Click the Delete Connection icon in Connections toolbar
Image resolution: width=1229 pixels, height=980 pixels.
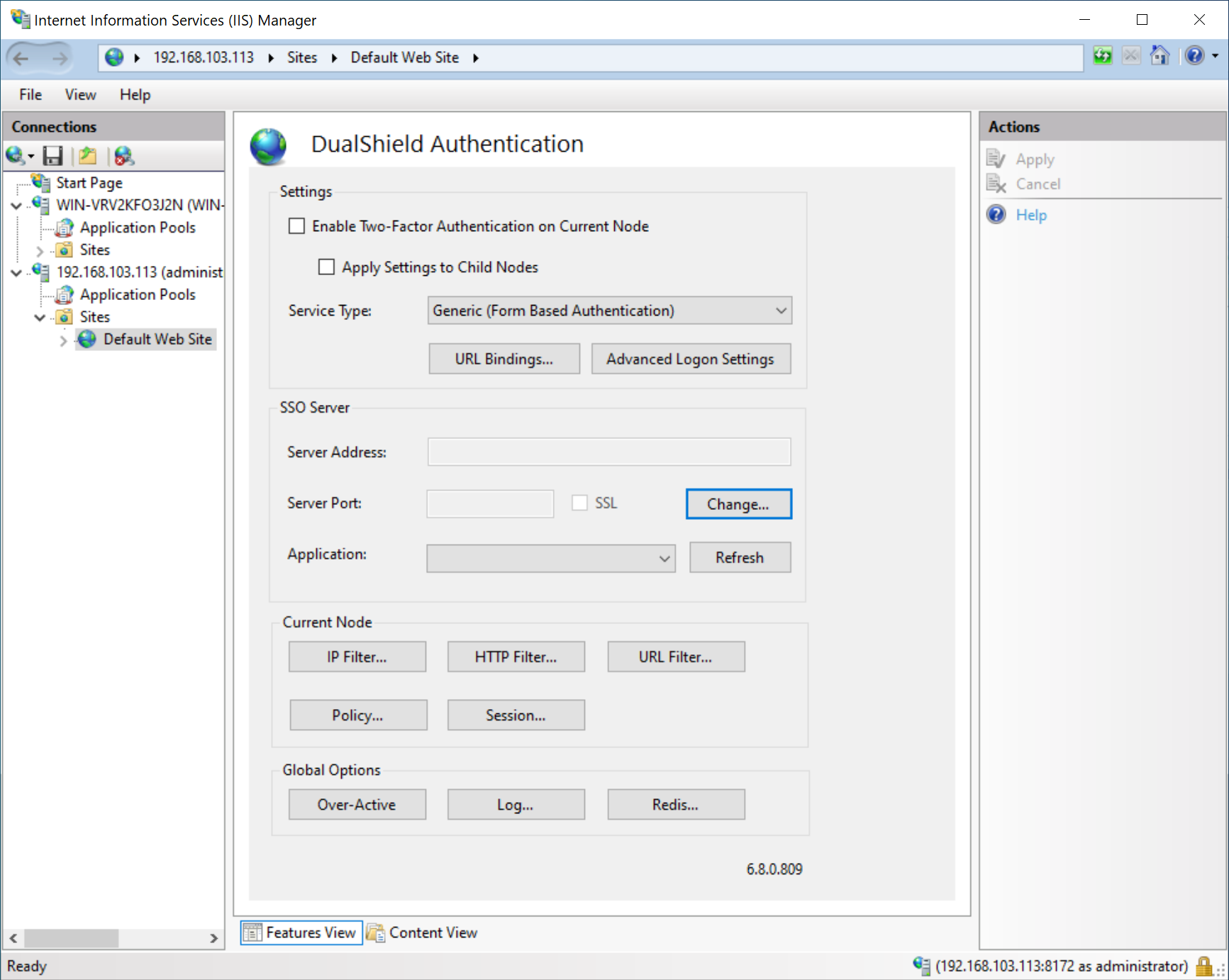[x=124, y=155]
